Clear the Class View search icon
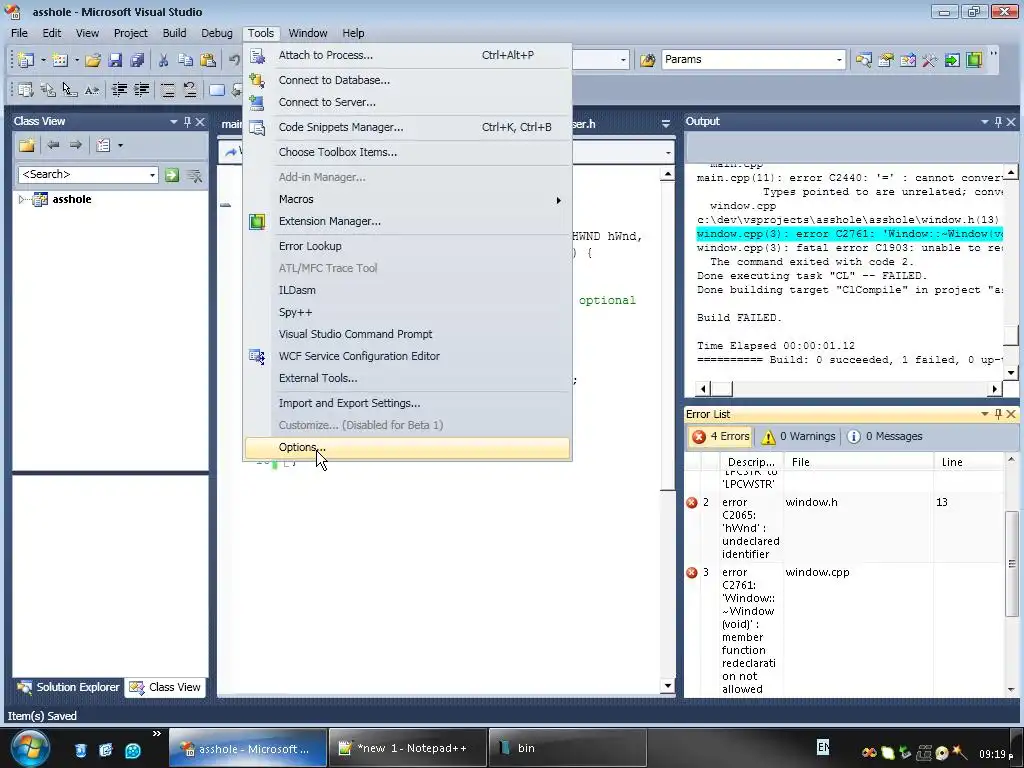Viewport: 1024px width, 768px height. coord(194,175)
